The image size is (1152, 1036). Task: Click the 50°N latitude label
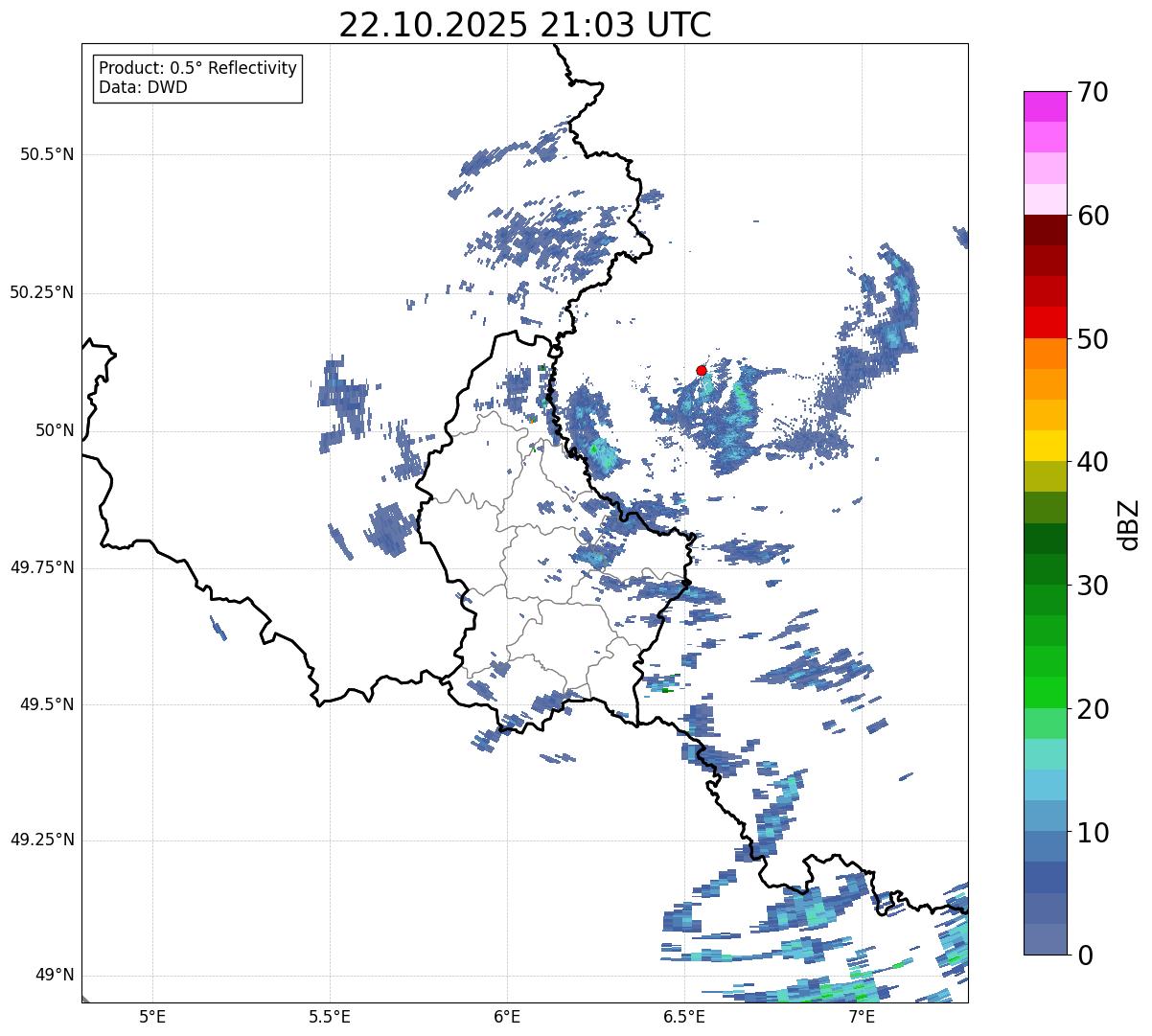(55, 430)
